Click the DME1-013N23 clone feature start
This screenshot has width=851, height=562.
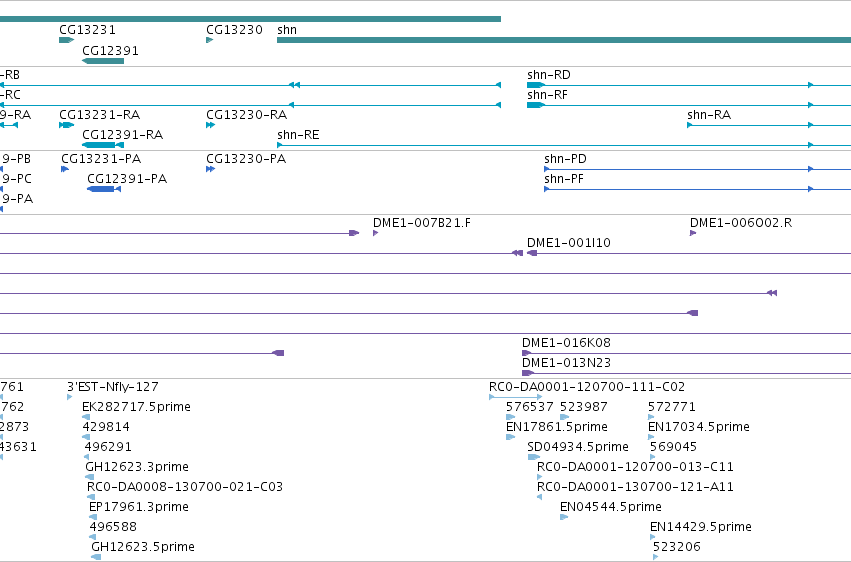(x=528, y=373)
